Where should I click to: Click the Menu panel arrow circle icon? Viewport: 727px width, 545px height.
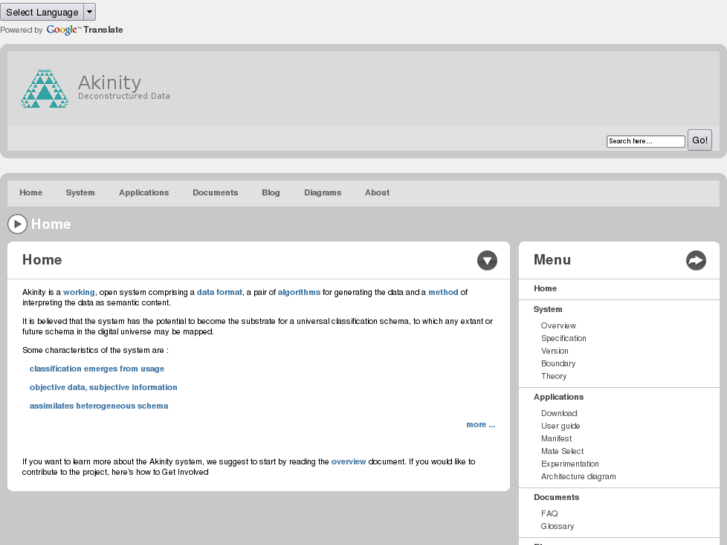[x=696, y=260]
